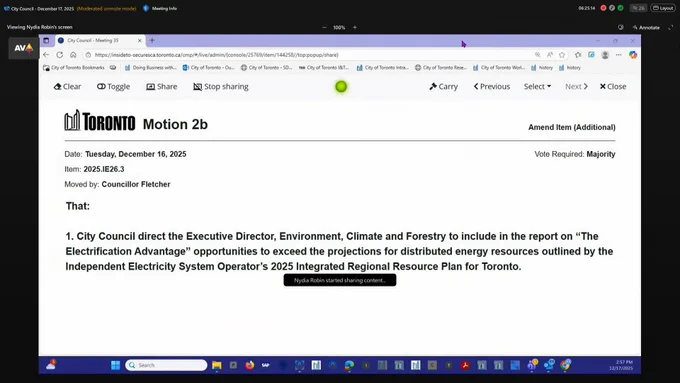The image size is (680, 383).
Task: Open Google Chrome from taskbar
Action: click(565, 365)
